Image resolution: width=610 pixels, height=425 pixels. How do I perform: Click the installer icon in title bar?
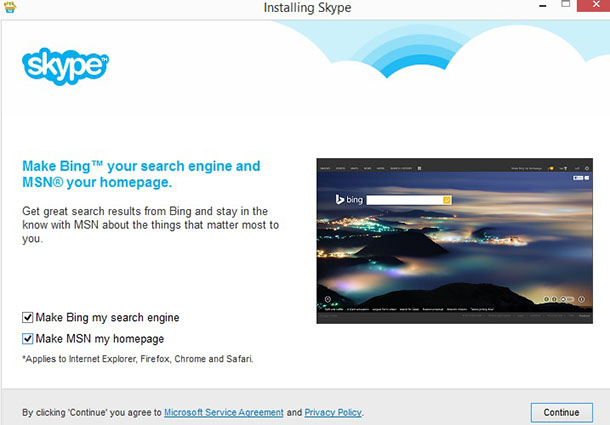tap(9, 7)
